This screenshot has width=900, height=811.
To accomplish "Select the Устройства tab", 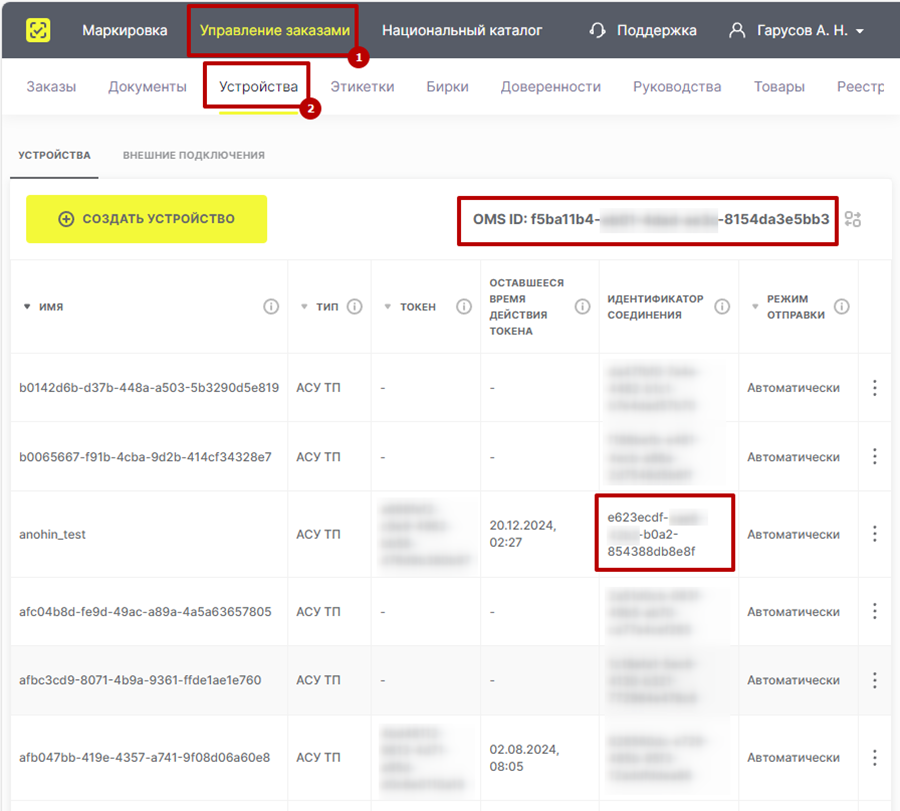I will (258, 87).
